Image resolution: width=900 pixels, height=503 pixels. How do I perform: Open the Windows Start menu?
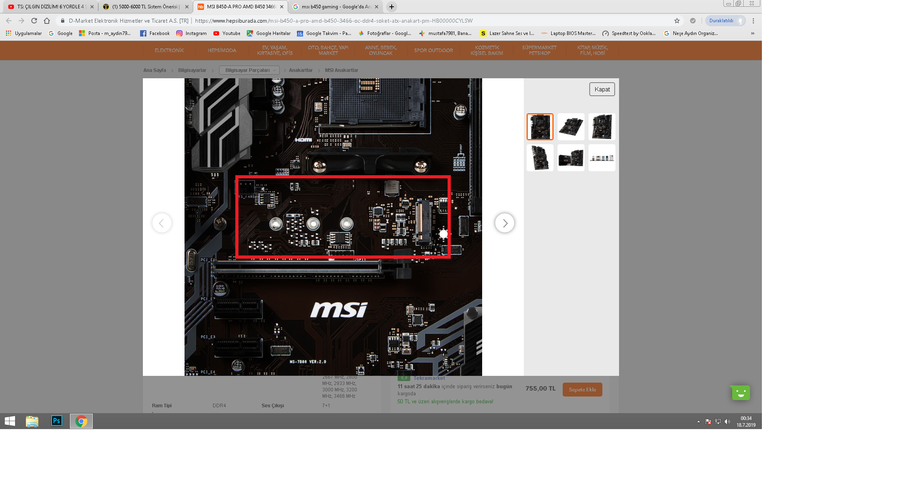point(10,421)
